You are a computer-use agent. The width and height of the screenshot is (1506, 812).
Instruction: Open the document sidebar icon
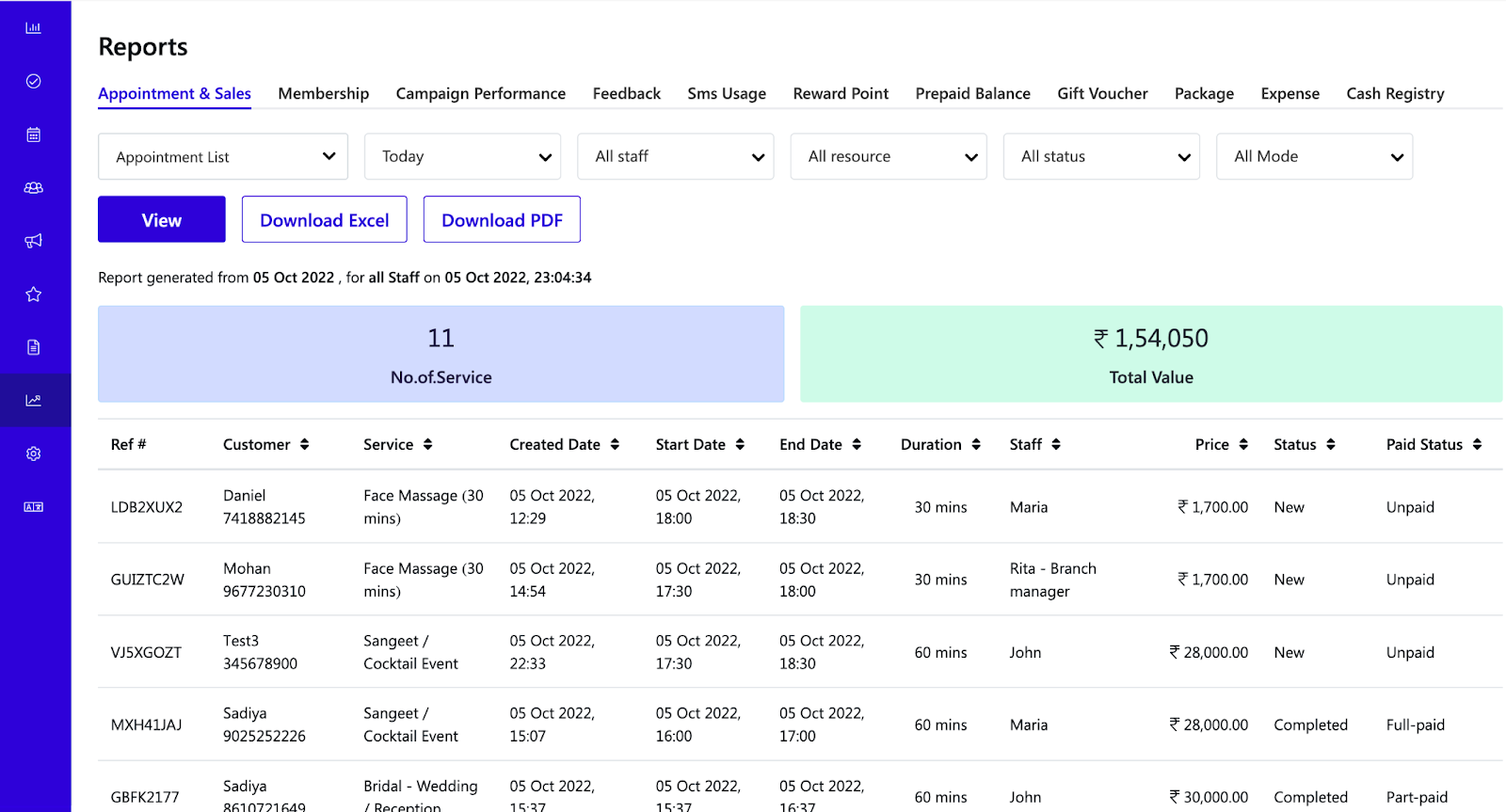pyautogui.click(x=34, y=347)
